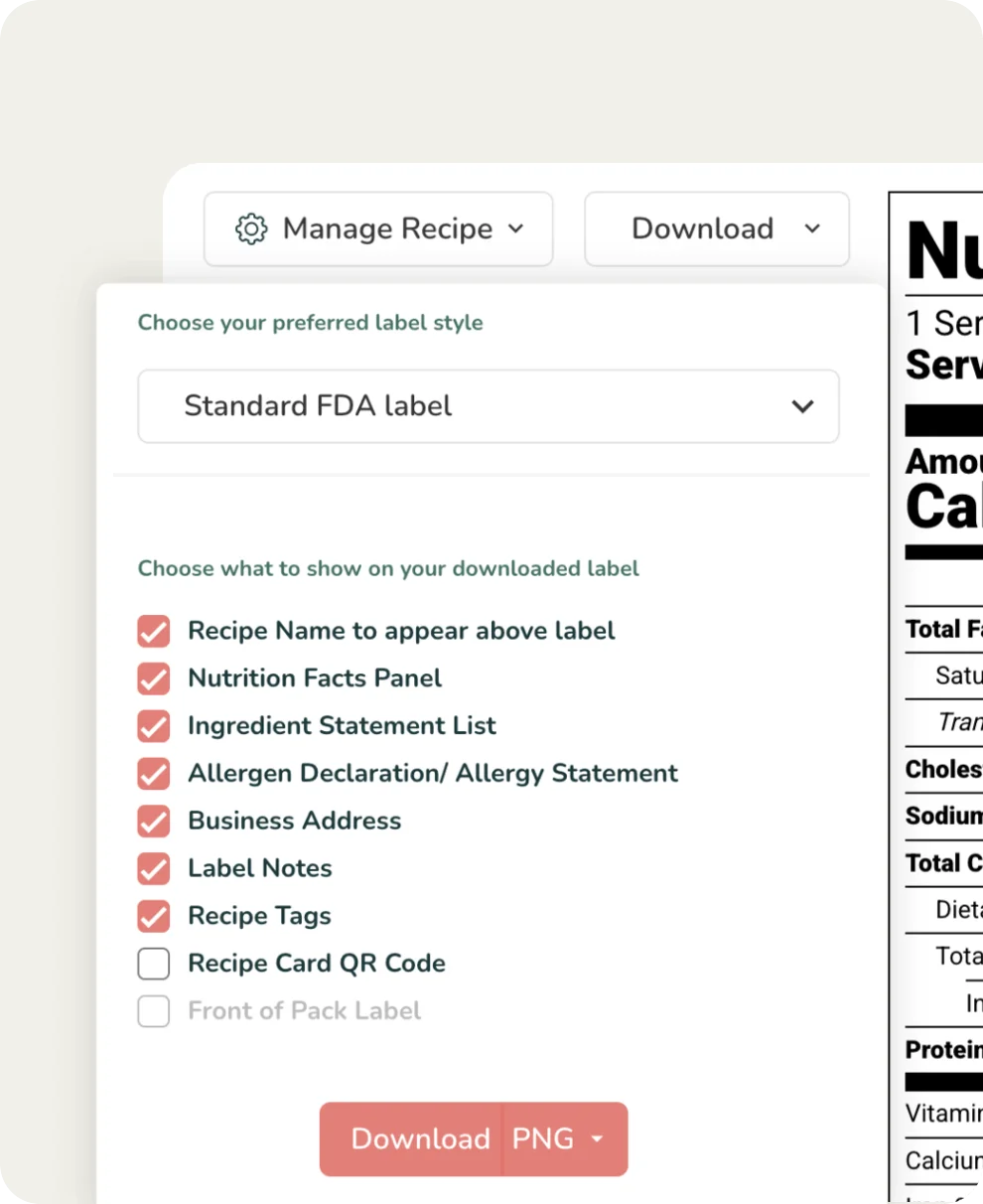Disable Recipe Name to appear above label
The image size is (983, 1204).
pyautogui.click(x=153, y=631)
